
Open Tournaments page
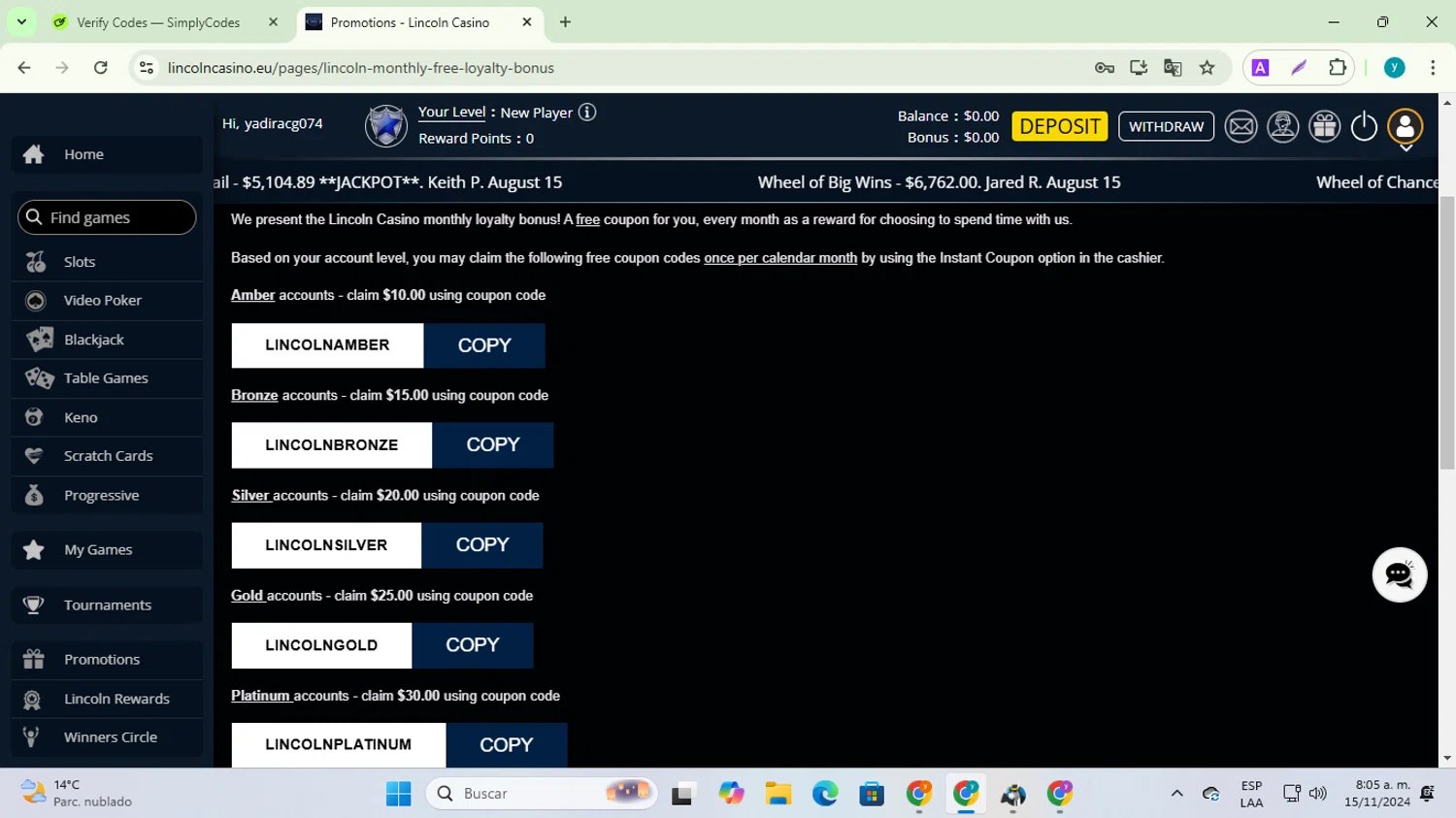pyautogui.click(x=107, y=605)
